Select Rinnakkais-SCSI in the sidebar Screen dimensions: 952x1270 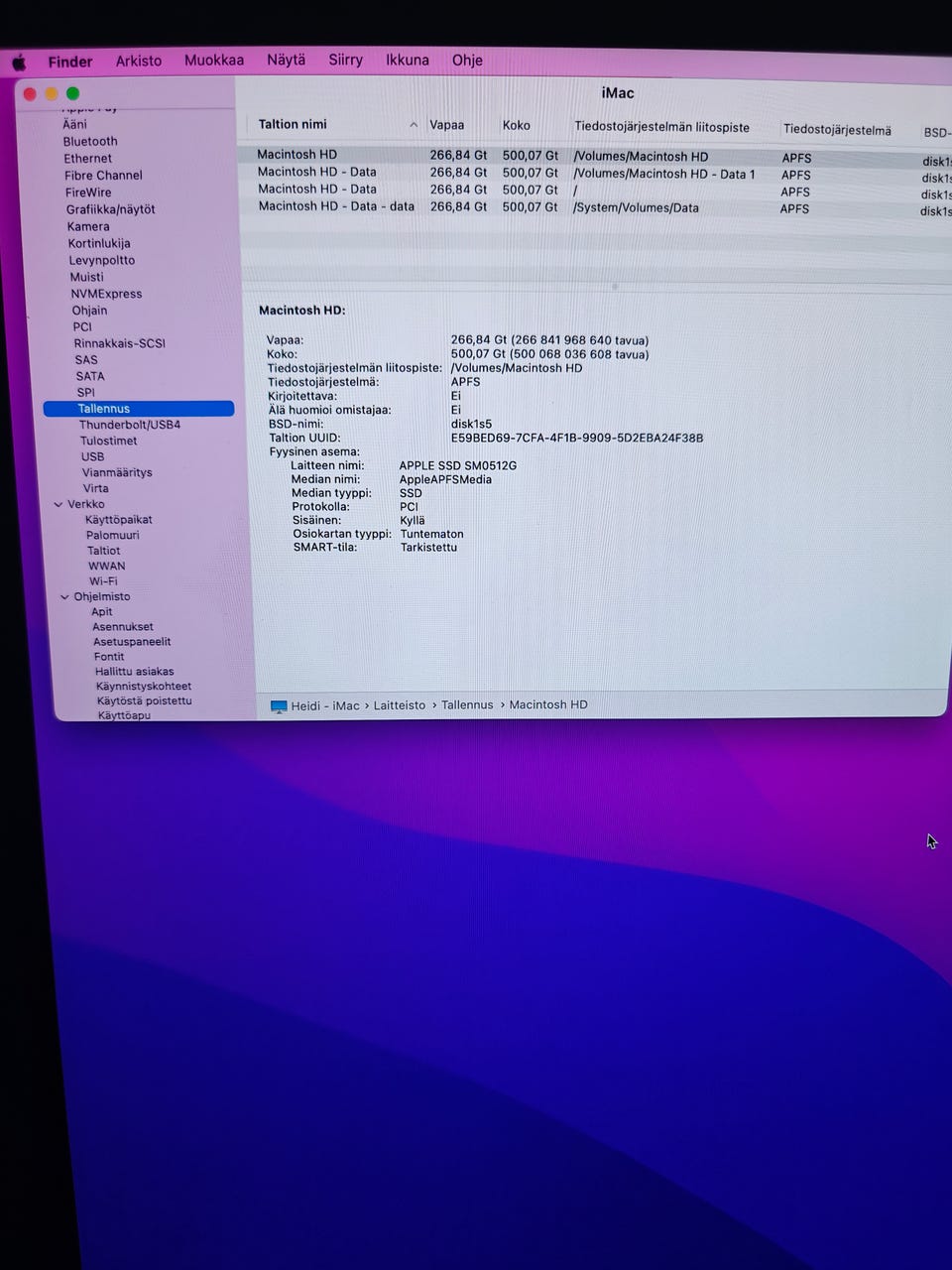(x=120, y=343)
